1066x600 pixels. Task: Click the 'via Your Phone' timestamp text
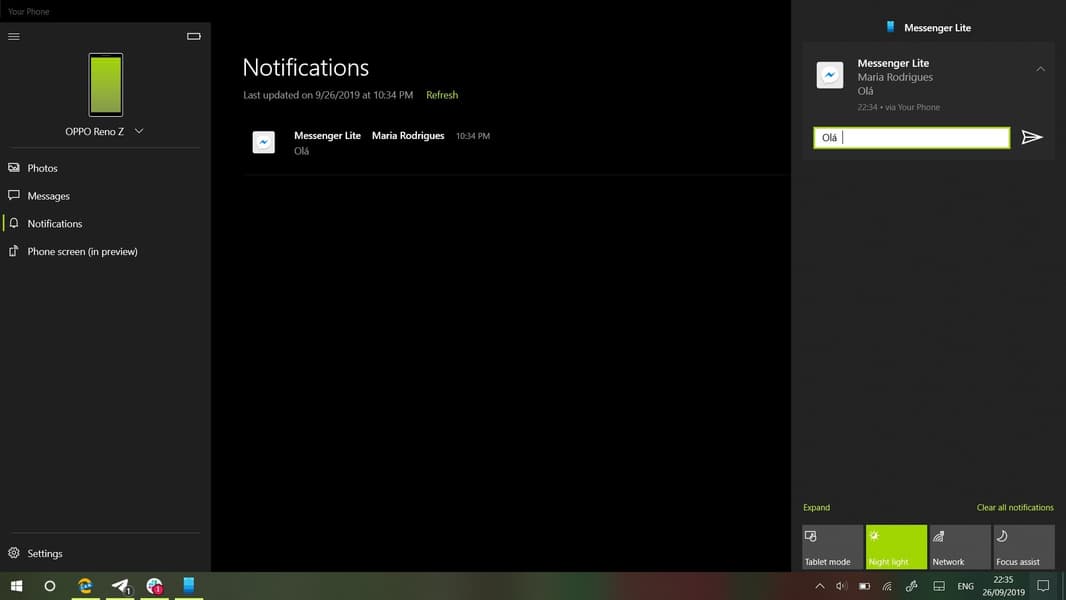(x=899, y=107)
